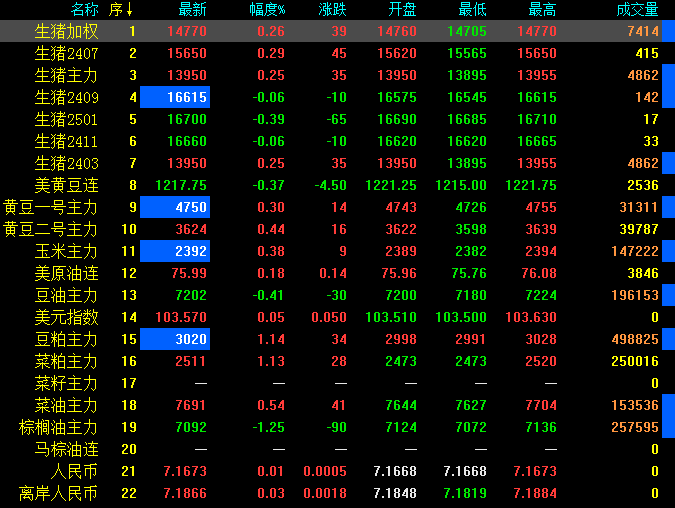Select the 人民币 row name

coord(74,471)
